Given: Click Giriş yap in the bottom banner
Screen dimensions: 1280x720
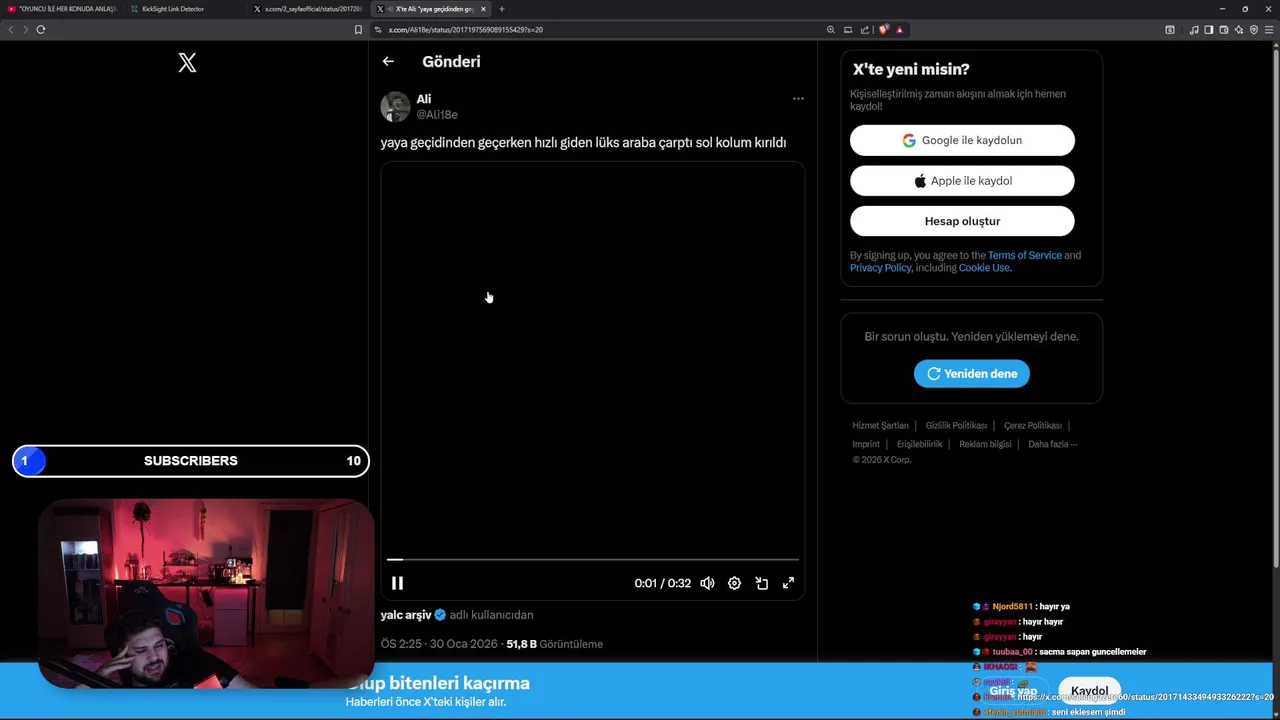Looking at the screenshot, I should tap(1013, 691).
